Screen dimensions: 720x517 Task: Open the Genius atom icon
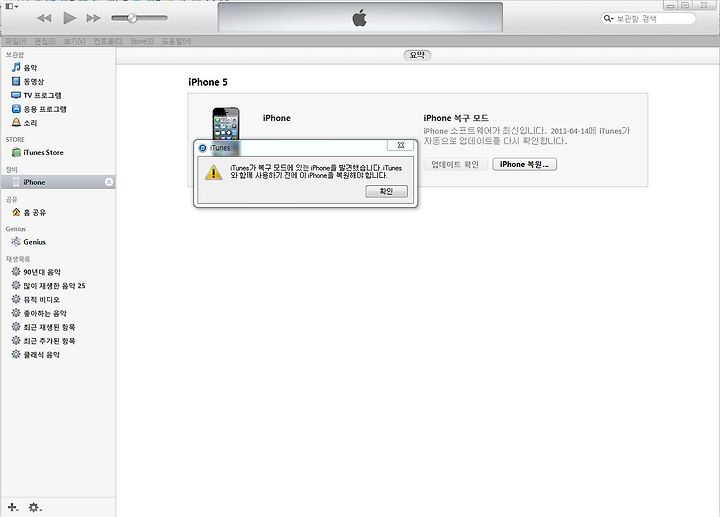tap(16, 242)
